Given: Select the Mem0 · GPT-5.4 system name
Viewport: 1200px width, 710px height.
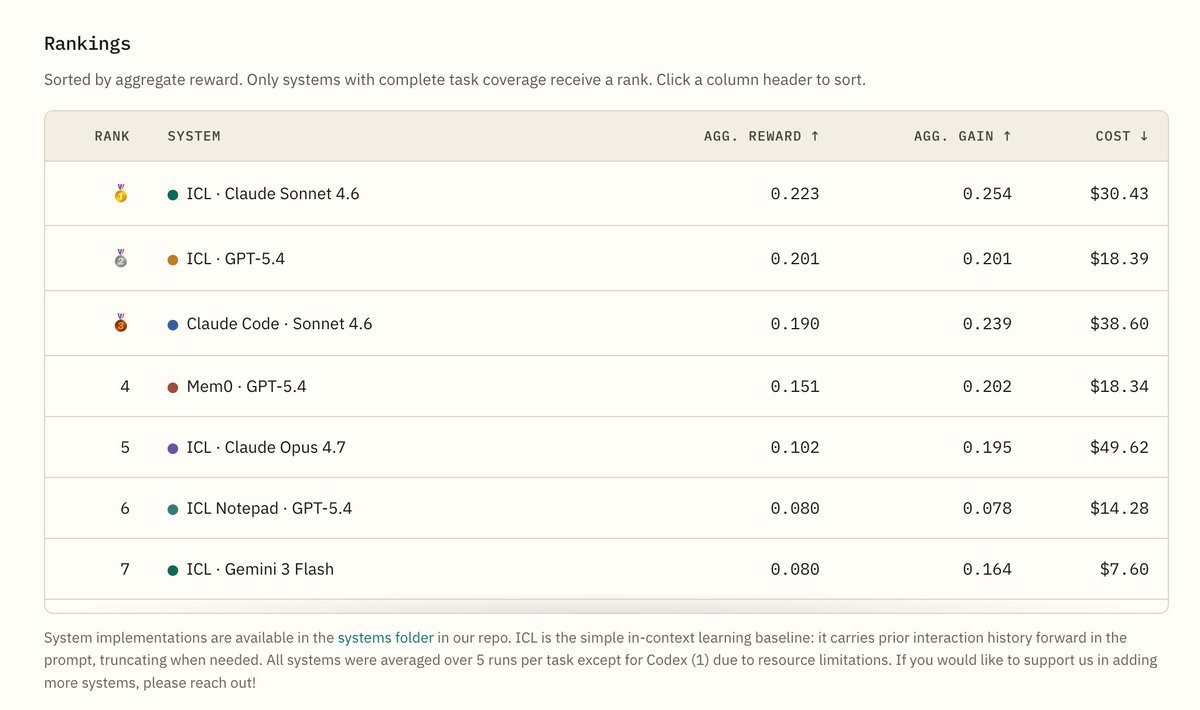Looking at the screenshot, I should (246, 386).
